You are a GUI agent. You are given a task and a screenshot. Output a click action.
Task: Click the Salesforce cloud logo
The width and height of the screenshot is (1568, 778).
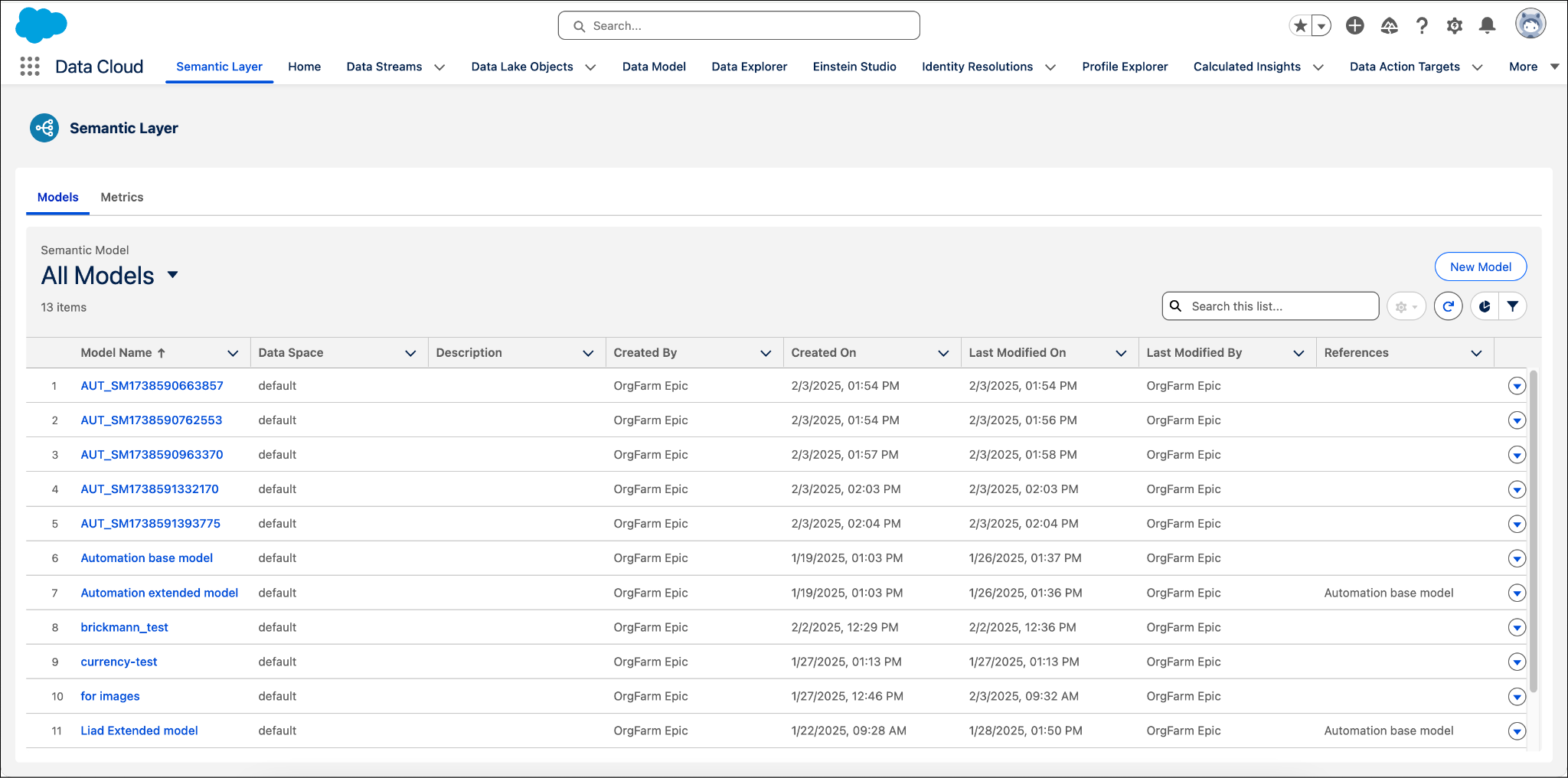(x=41, y=25)
